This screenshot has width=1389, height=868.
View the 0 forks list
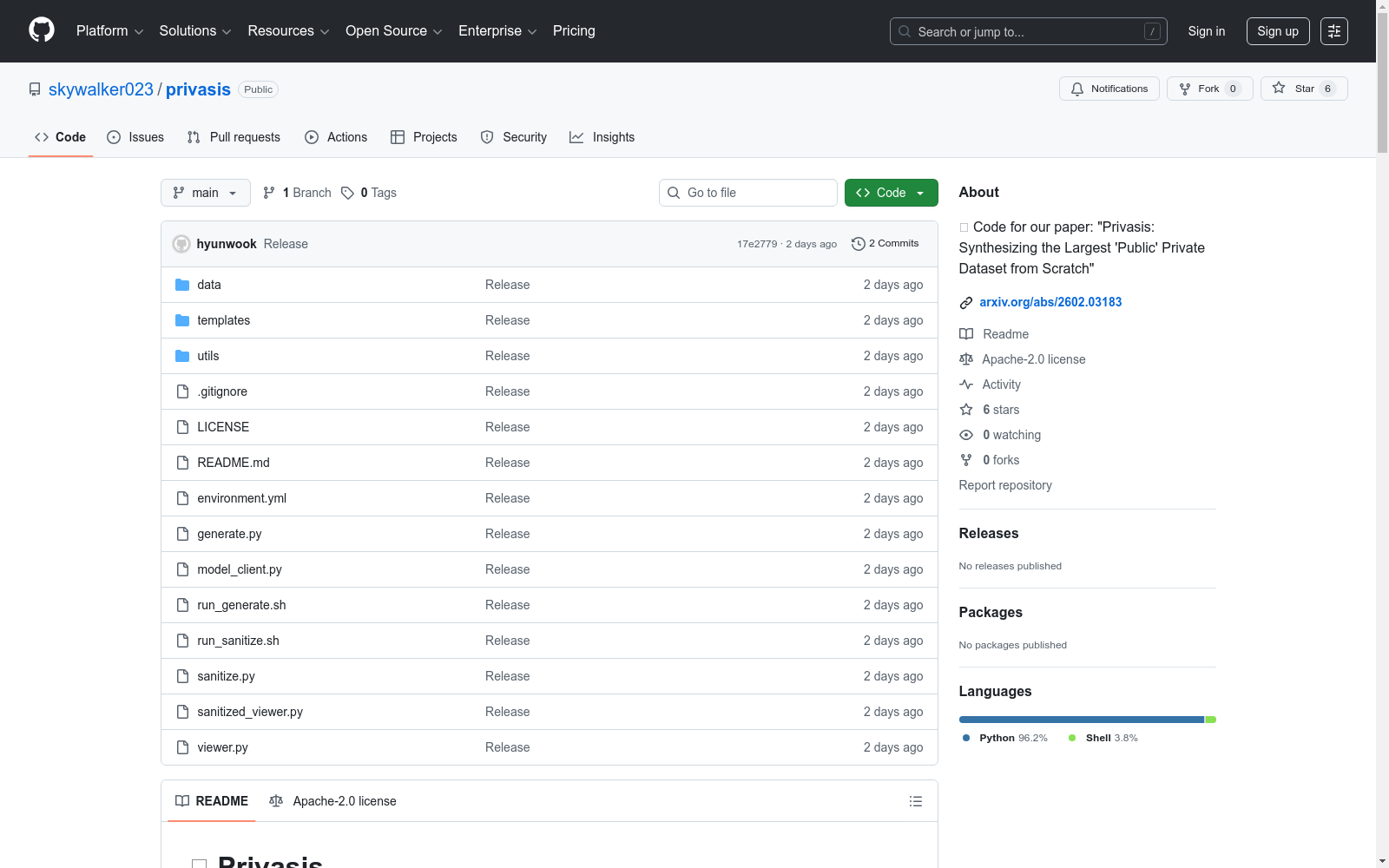point(990,460)
